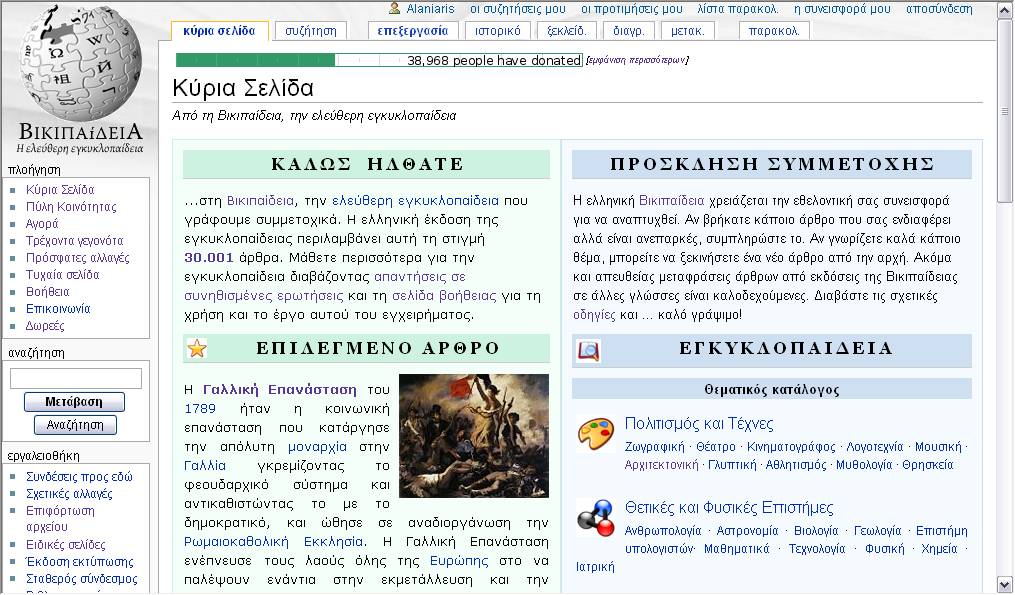Image resolution: width=1015 pixels, height=595 pixels.
Task: Open Ιατρική topic link
Action: [x=595, y=567]
